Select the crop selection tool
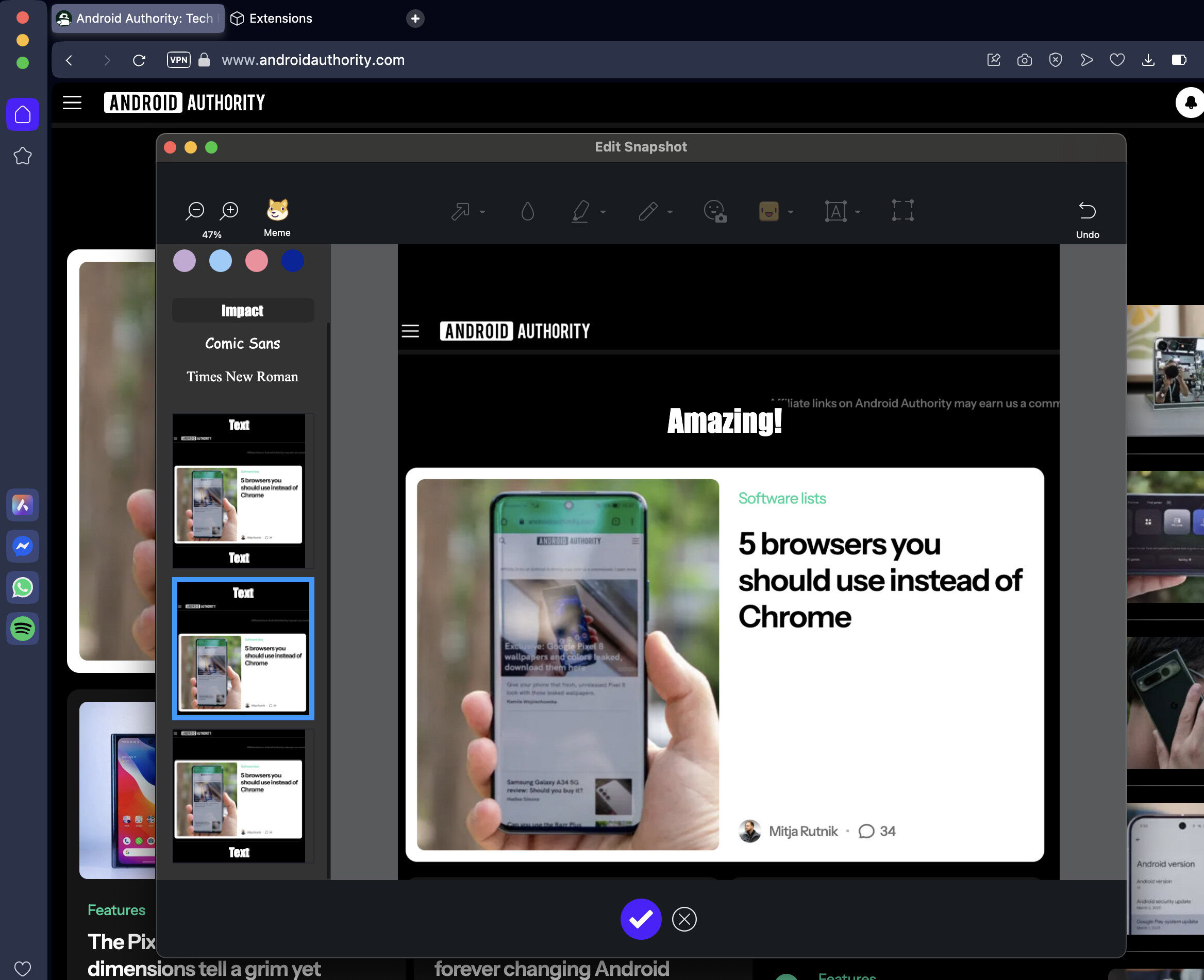Viewport: 1204px width, 980px height. click(x=902, y=211)
